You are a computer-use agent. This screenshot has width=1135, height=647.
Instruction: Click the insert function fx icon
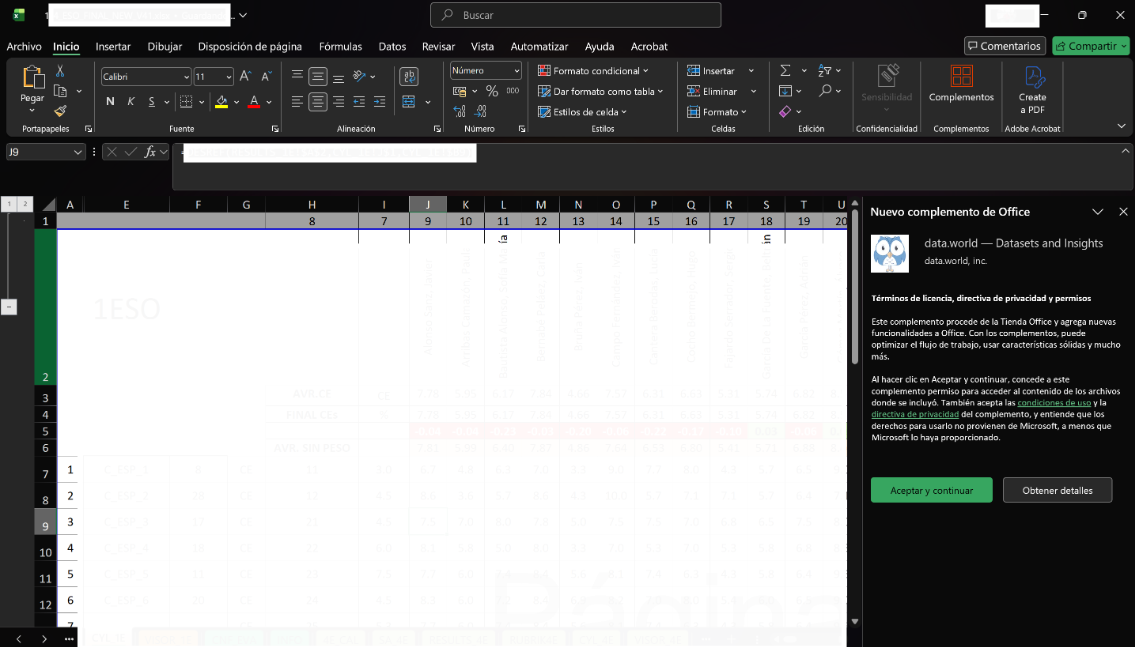click(150, 152)
